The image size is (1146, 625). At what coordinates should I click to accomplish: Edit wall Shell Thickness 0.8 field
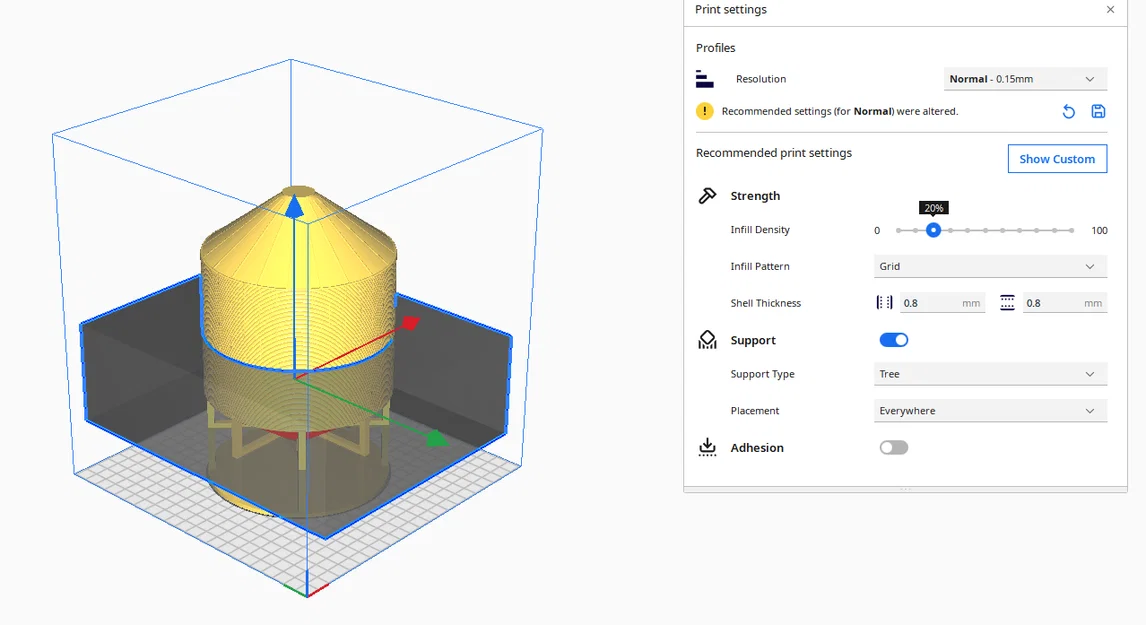pos(941,303)
